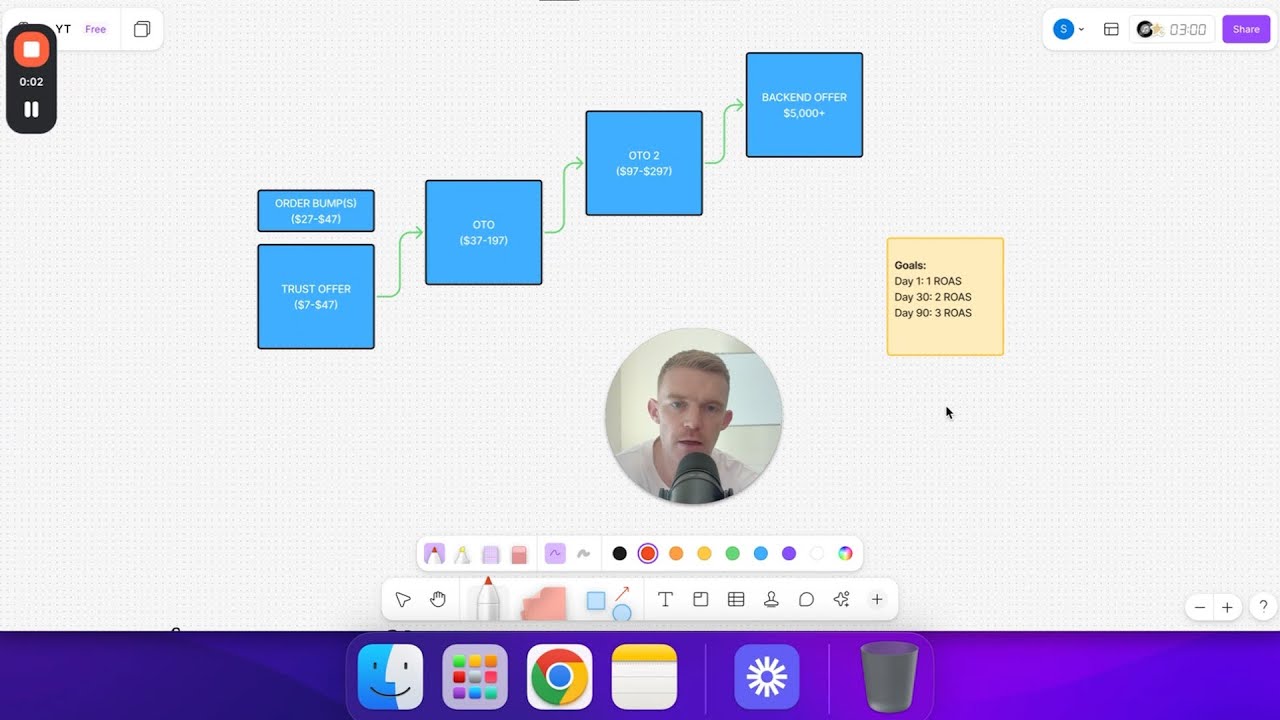Image resolution: width=1280 pixels, height=720 pixels.
Task: Select the connector arrow tool
Action: (x=622, y=593)
